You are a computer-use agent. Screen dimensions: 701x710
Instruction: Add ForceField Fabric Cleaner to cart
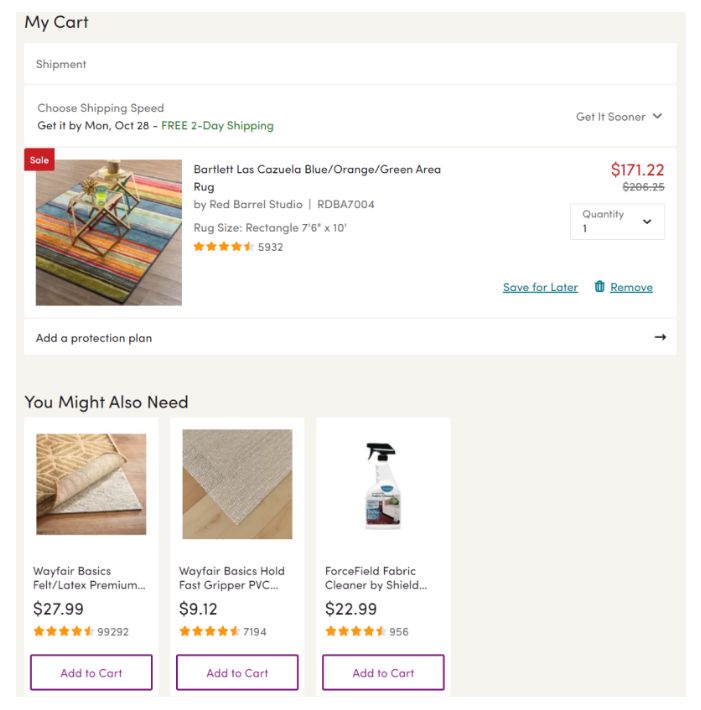click(383, 672)
